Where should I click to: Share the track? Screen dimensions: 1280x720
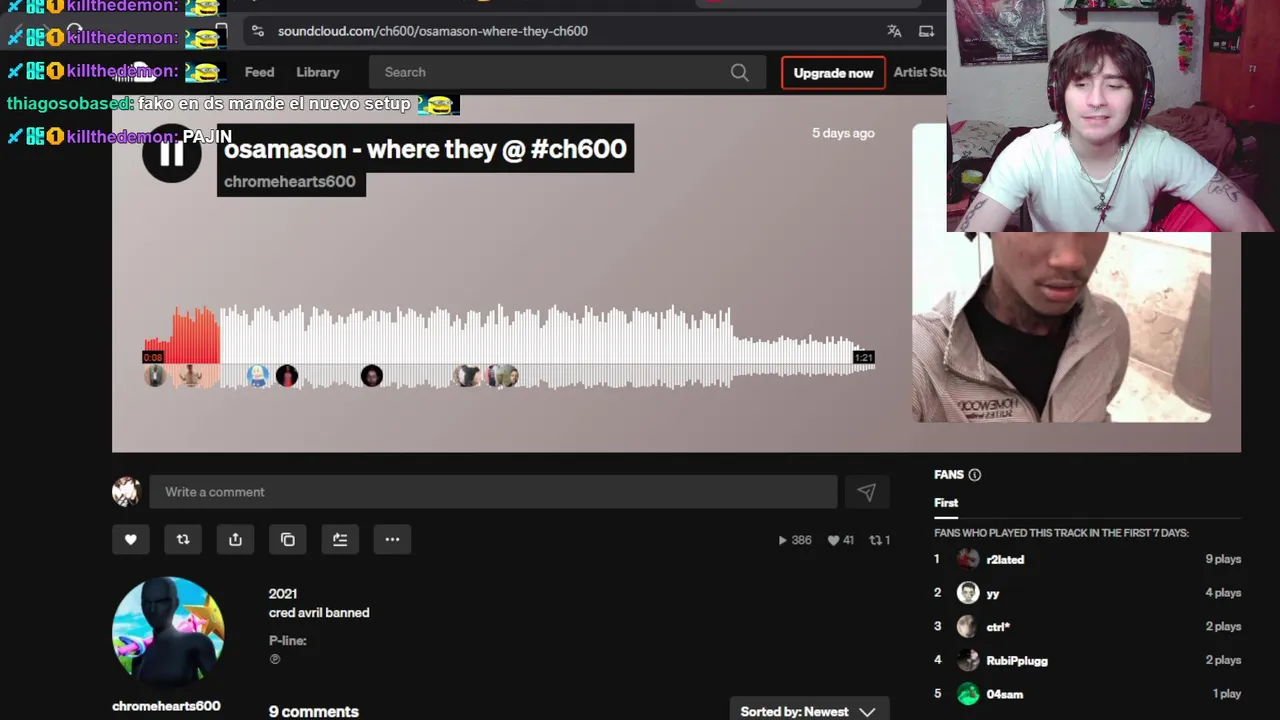[235, 539]
